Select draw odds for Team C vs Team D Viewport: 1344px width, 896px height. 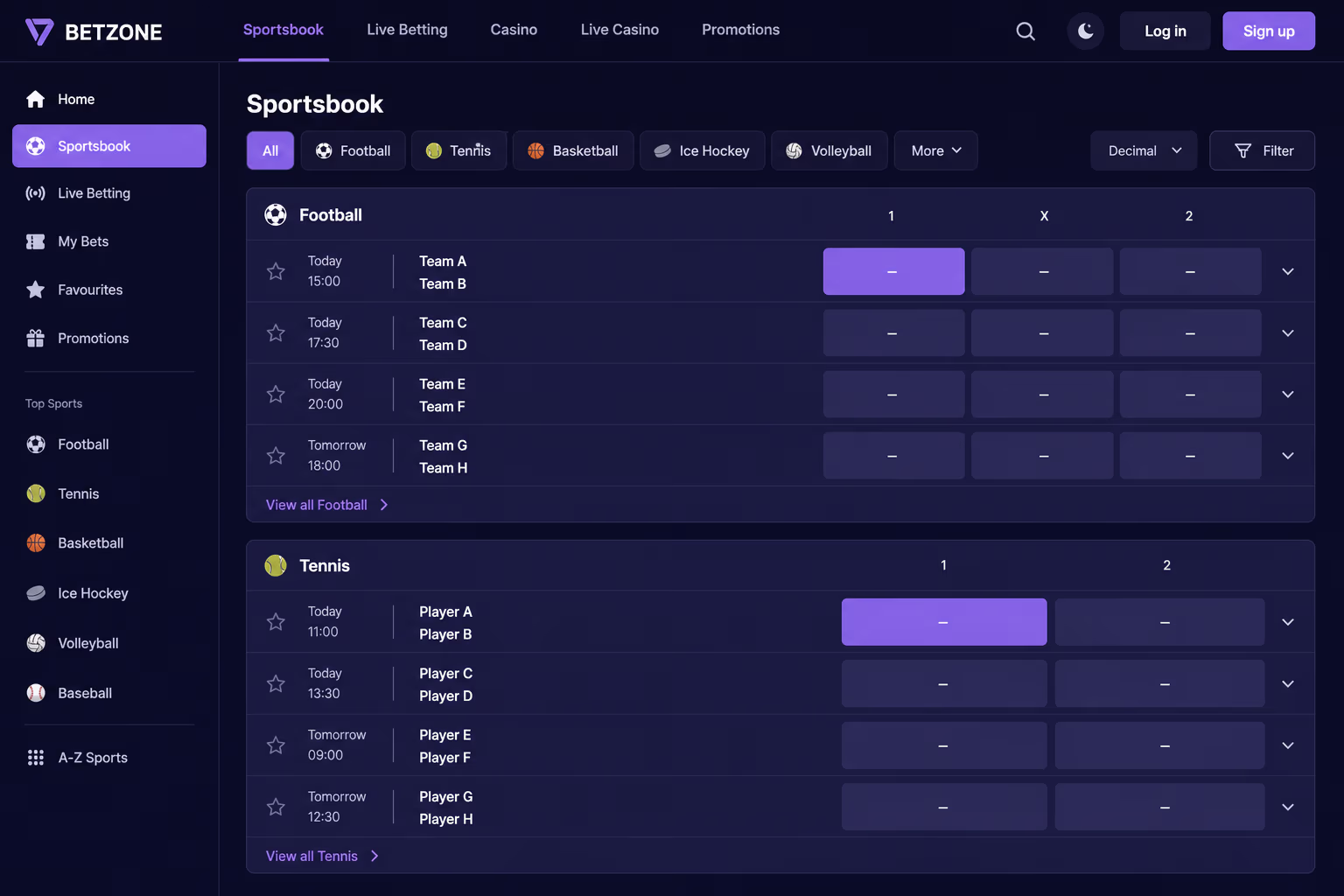(1042, 332)
